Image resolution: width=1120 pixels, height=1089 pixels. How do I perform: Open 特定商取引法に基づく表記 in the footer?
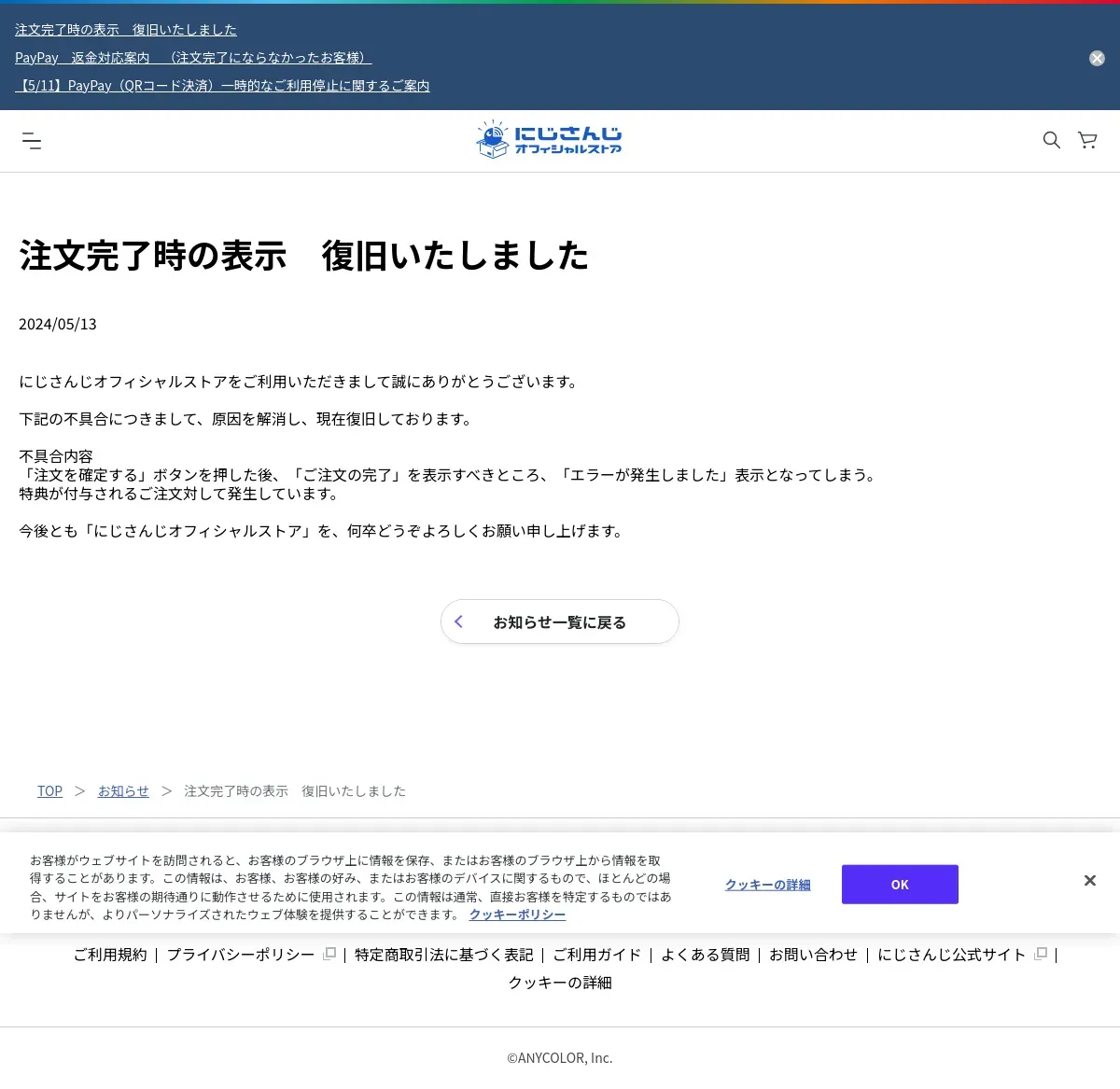point(444,955)
